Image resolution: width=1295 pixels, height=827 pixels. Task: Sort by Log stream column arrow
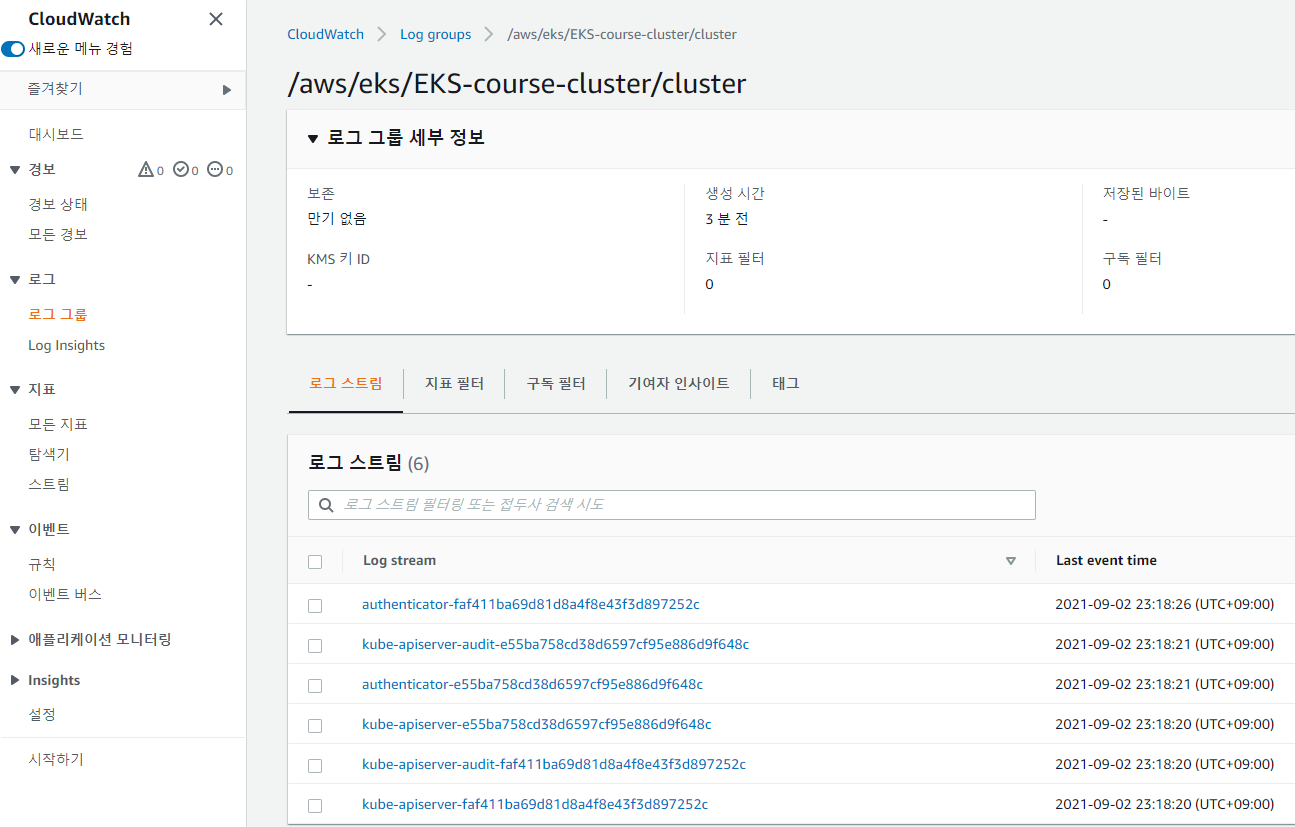pos(1010,561)
